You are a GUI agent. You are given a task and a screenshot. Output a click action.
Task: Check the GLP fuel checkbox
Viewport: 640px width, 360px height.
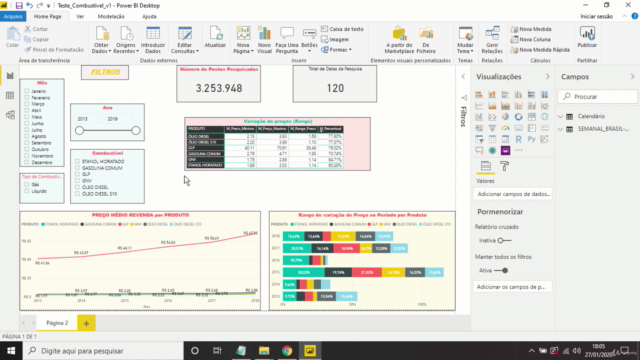(x=77, y=174)
